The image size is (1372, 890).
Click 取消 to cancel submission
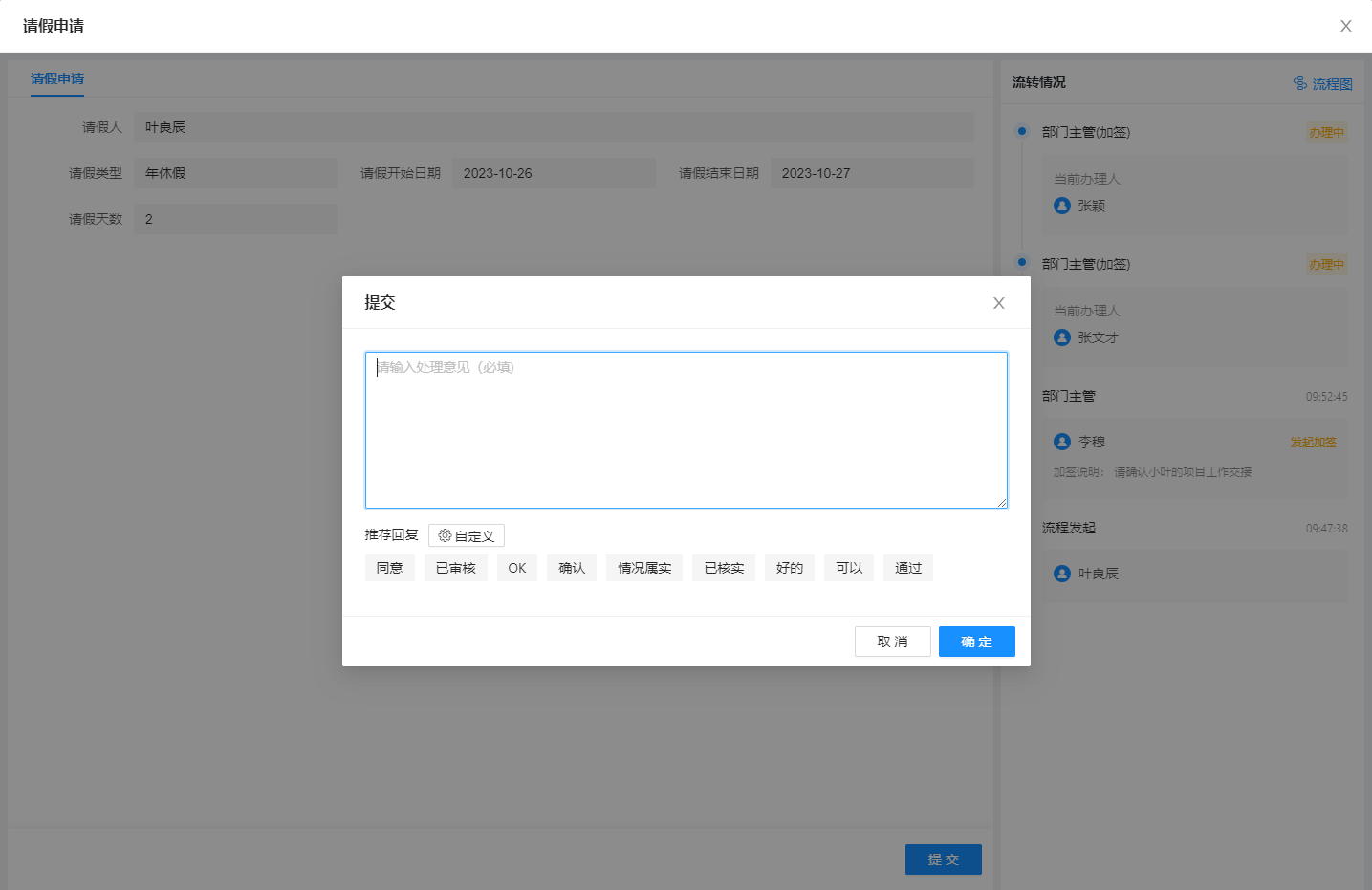coord(892,641)
